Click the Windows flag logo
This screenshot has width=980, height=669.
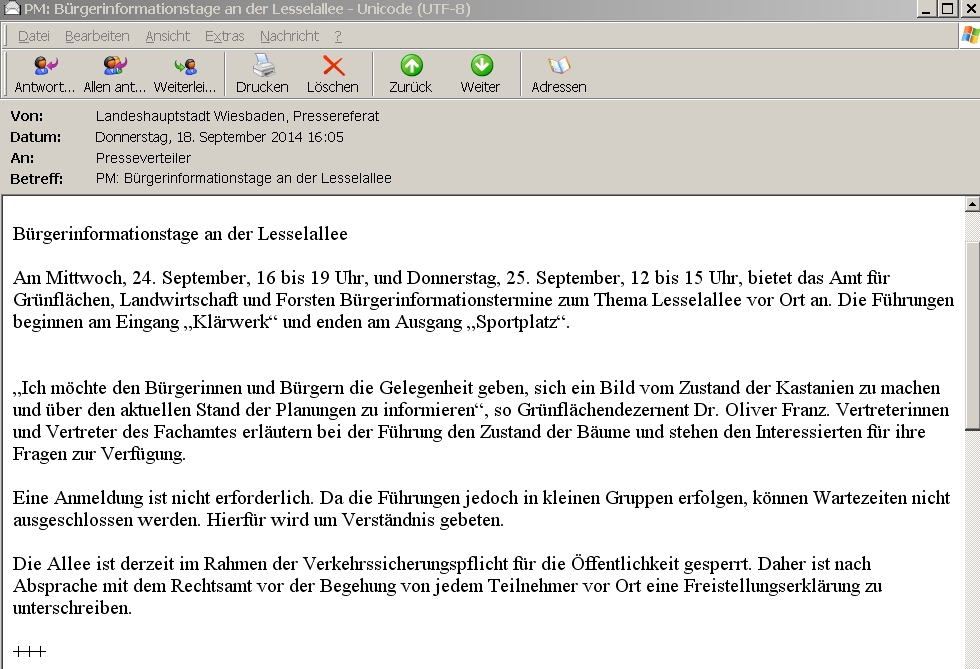[971, 36]
